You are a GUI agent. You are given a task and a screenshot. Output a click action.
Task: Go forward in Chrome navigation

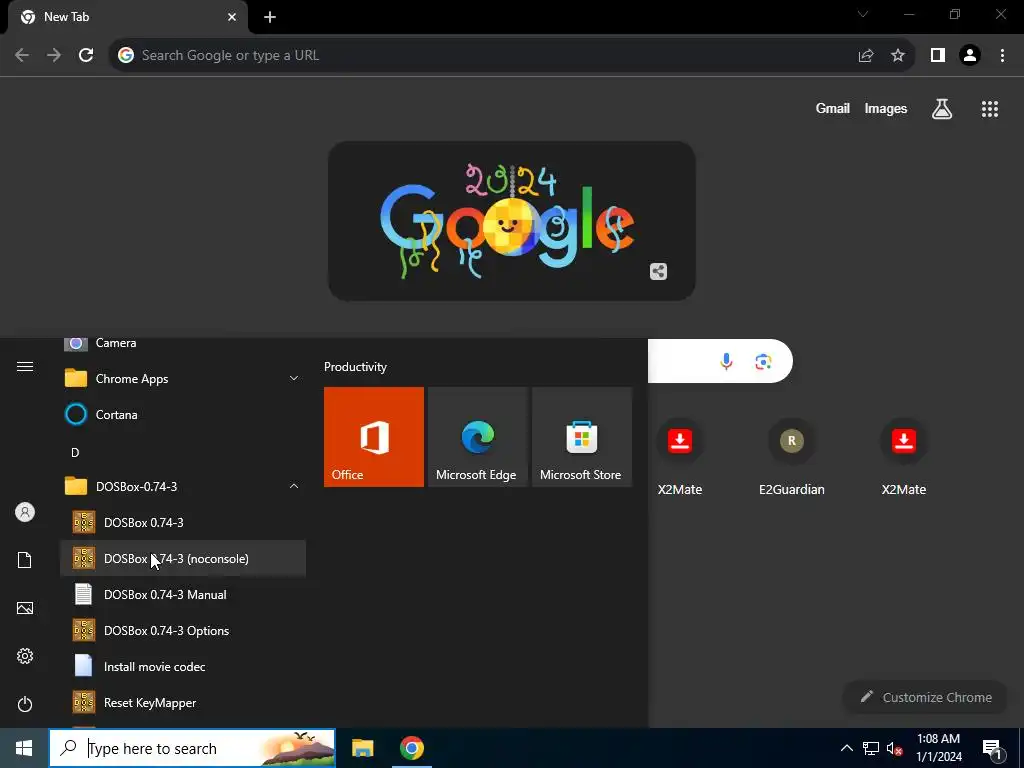[x=54, y=56]
